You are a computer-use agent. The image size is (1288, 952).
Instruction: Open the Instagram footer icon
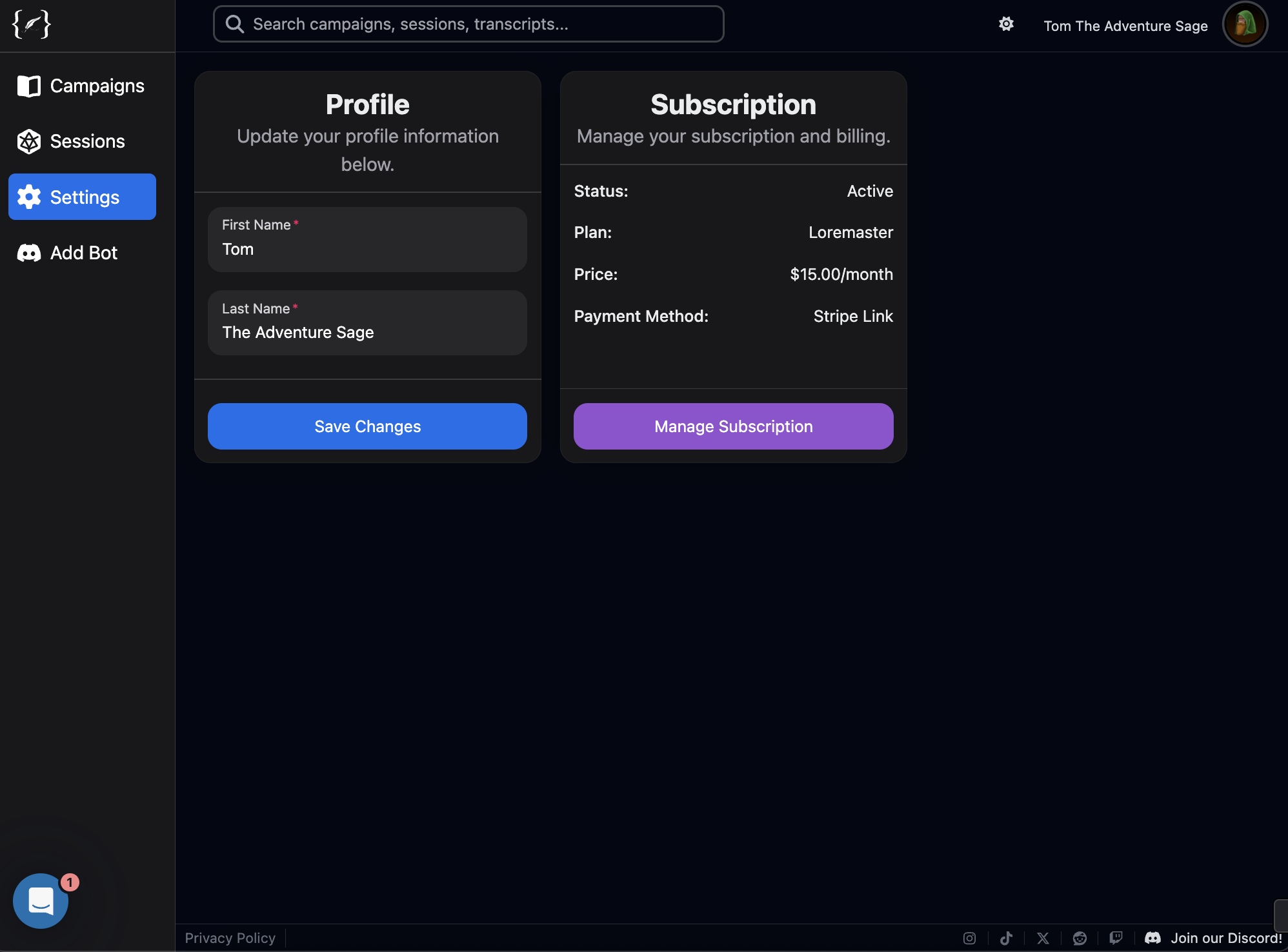click(x=969, y=938)
